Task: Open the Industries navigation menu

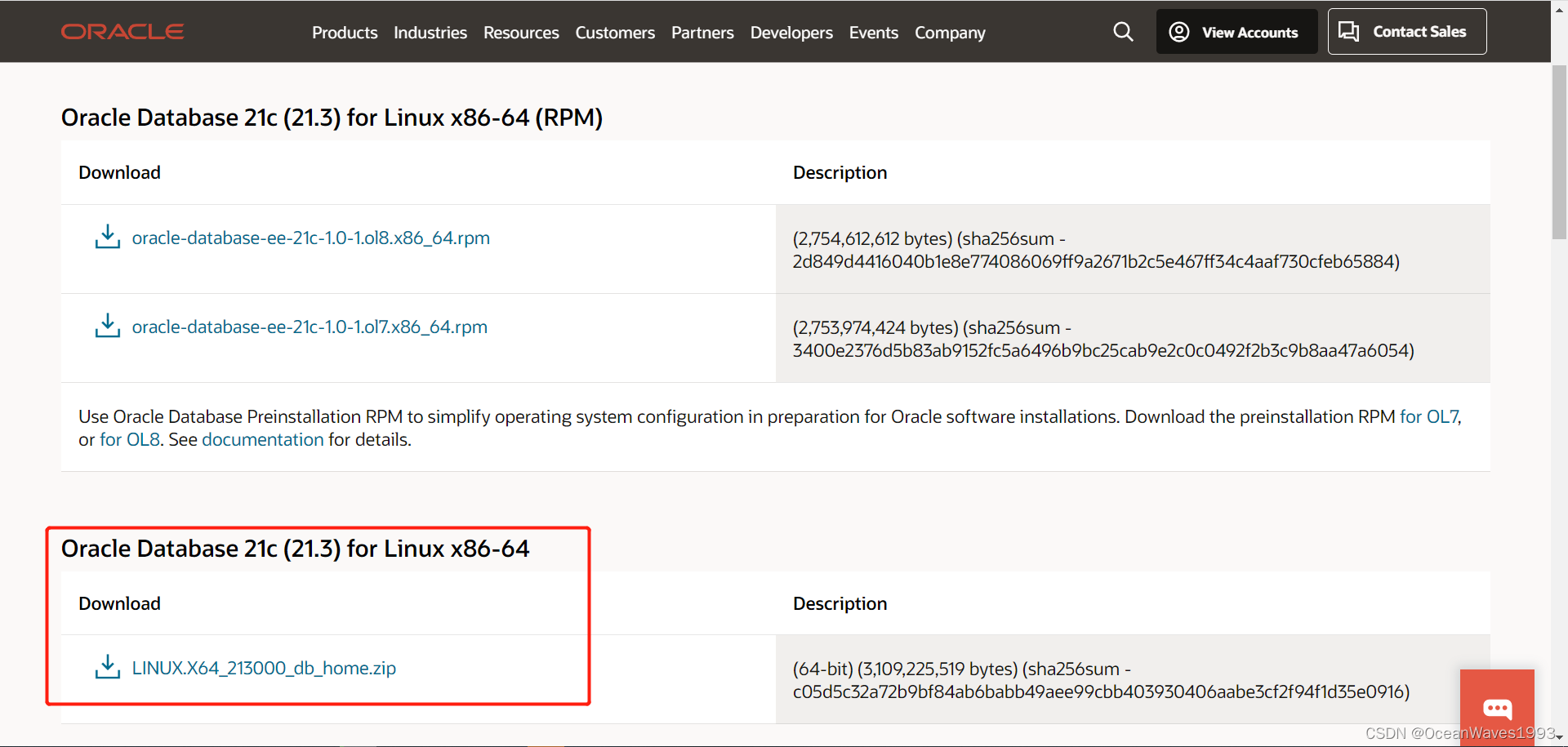Action: (430, 33)
